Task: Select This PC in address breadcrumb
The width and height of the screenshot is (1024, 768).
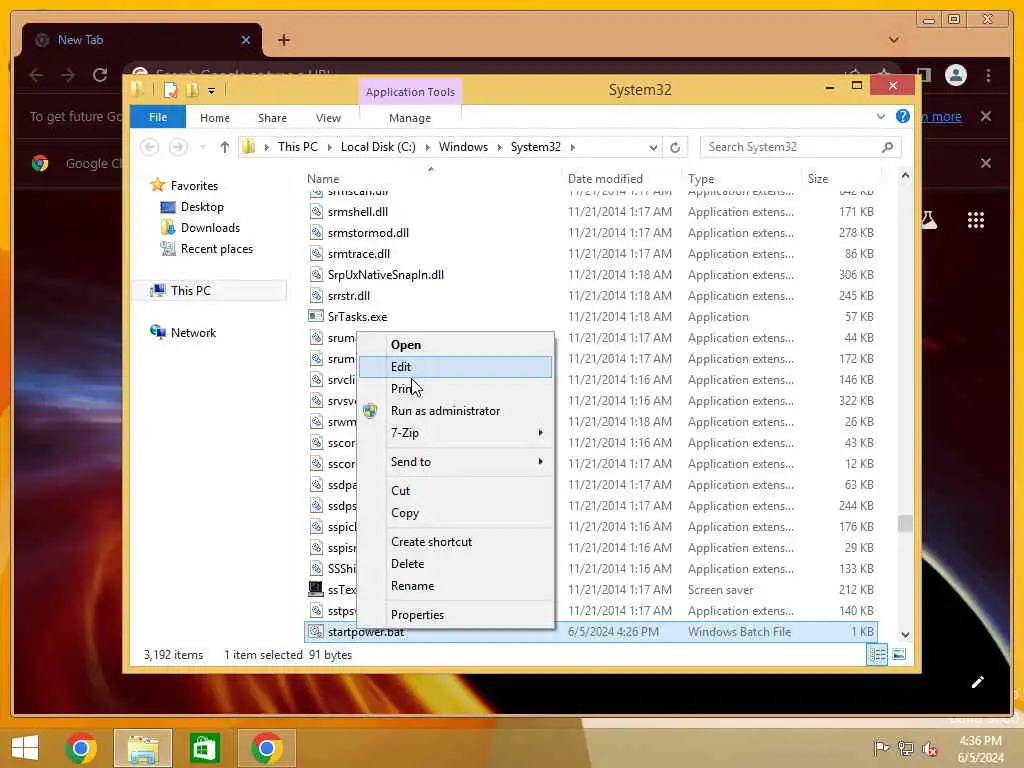Action: pos(297,147)
